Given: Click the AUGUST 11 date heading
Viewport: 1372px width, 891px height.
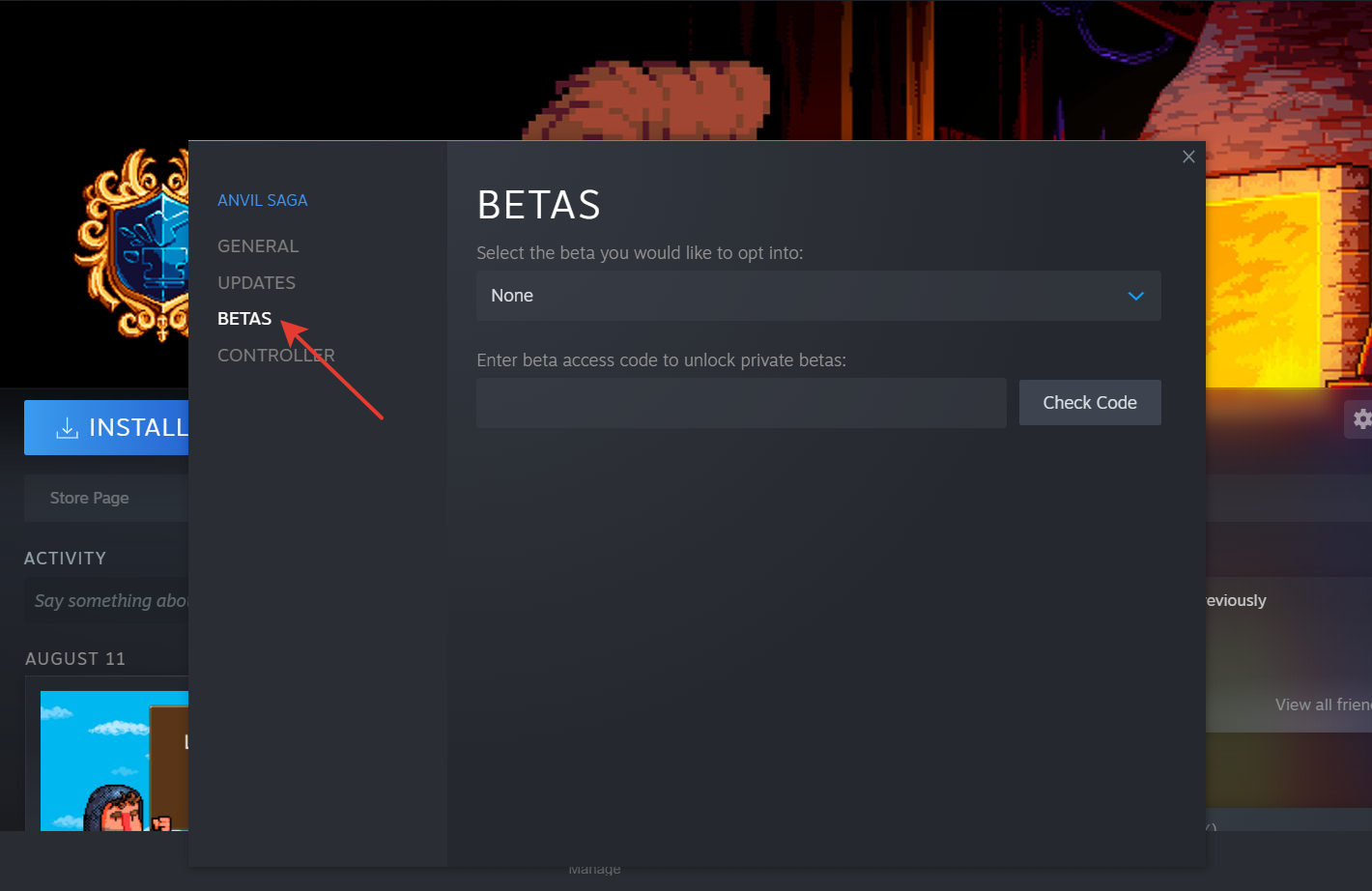Looking at the screenshot, I should click(x=75, y=659).
